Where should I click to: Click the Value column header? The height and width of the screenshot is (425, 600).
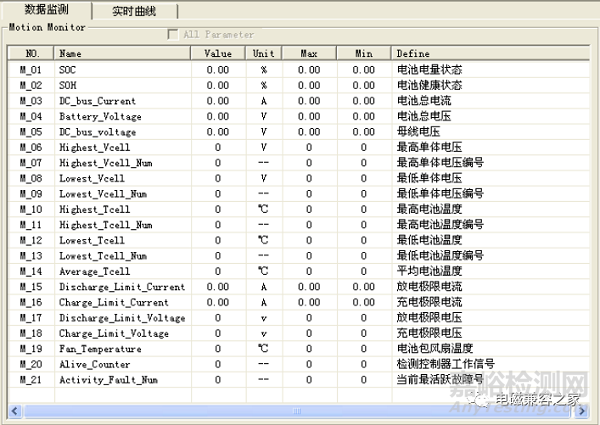pos(218,53)
